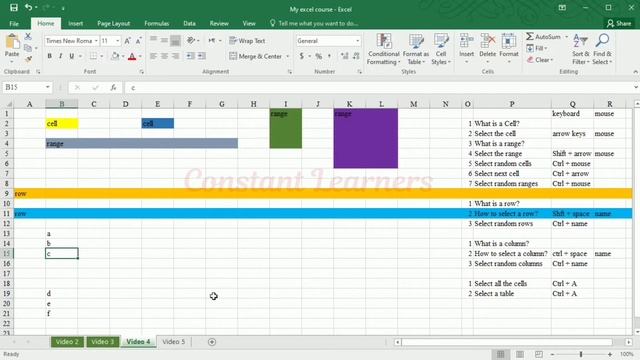Screen dimensions: 640x360
Task: Open the File tab
Action: 14,23
